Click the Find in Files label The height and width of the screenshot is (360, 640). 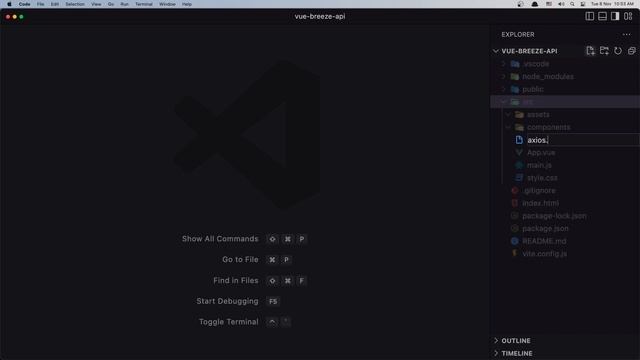click(x=236, y=280)
